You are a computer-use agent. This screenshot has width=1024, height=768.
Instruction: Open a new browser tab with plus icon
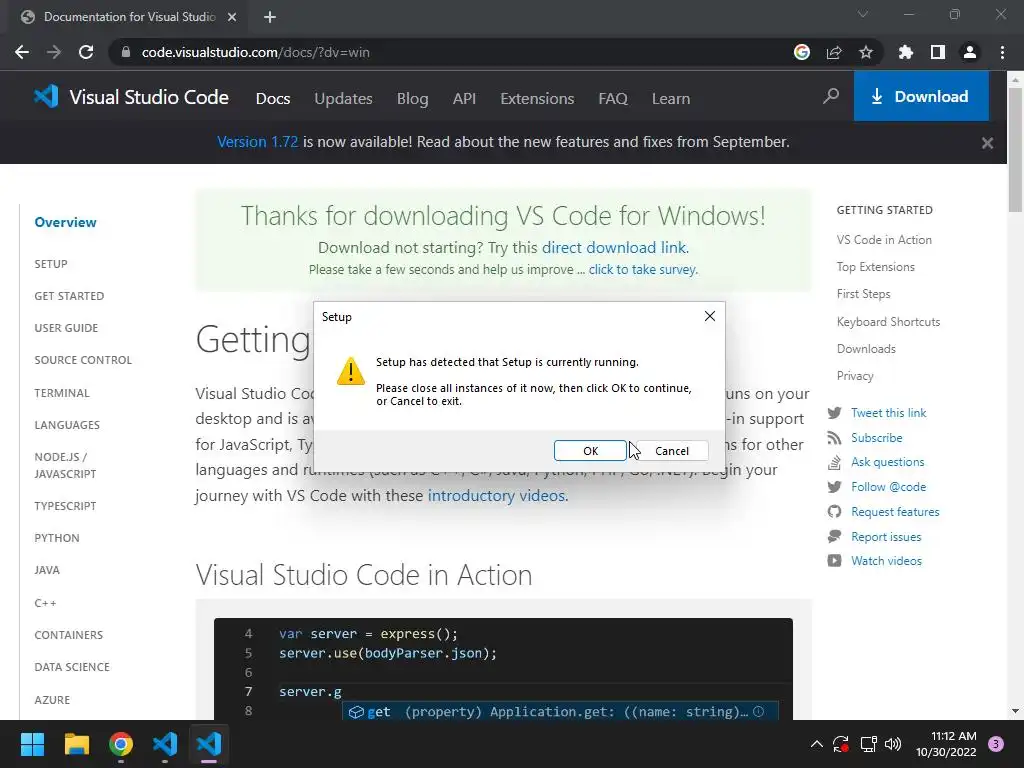click(x=270, y=17)
